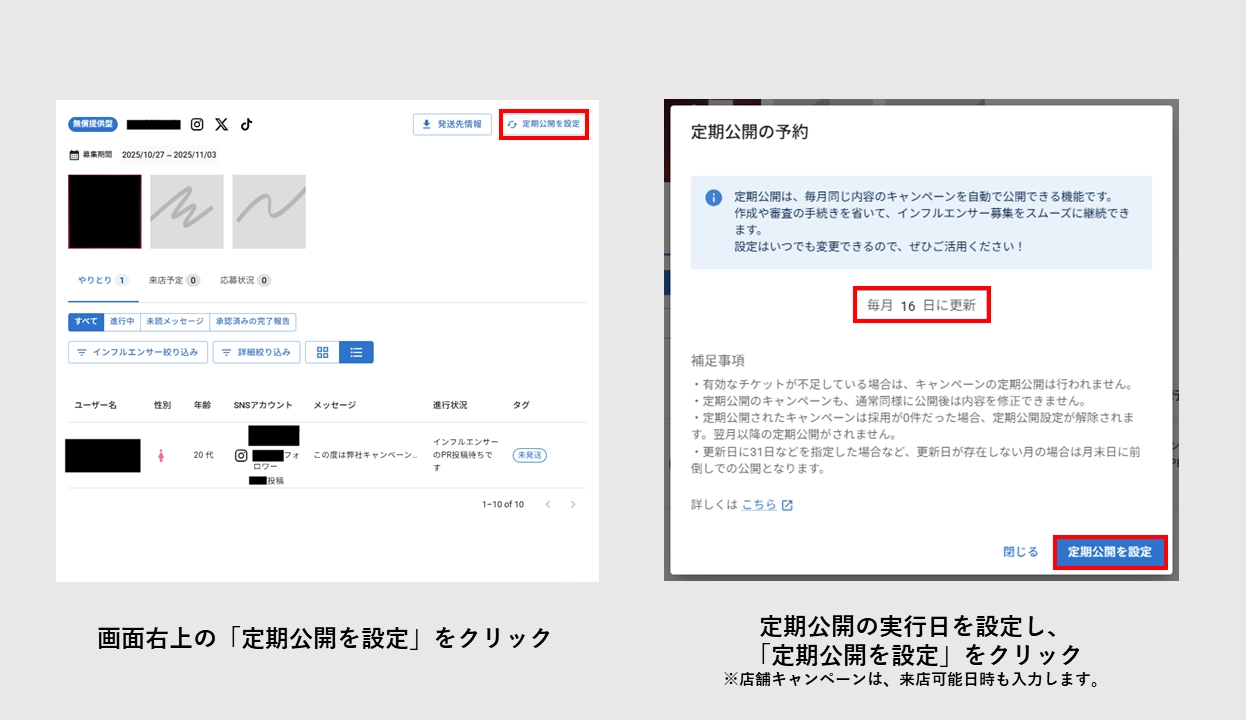Viewport: 1246px width, 720px height.
Task: Click the X (Twitter) platform icon
Action: pyautogui.click(x=220, y=124)
